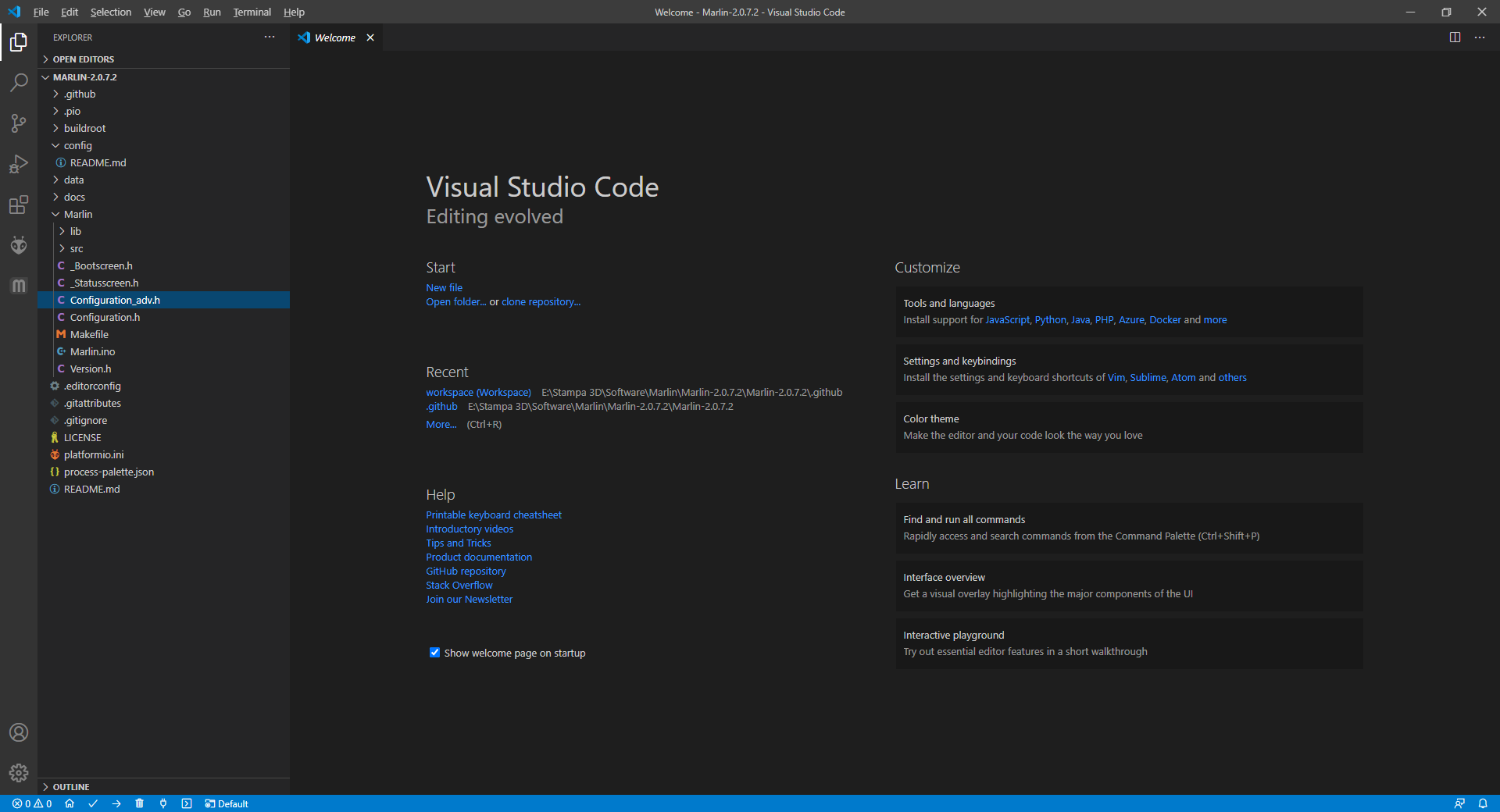The width and height of the screenshot is (1500, 812).
Task: Click the Split Editor icon
Action: (x=1454, y=38)
